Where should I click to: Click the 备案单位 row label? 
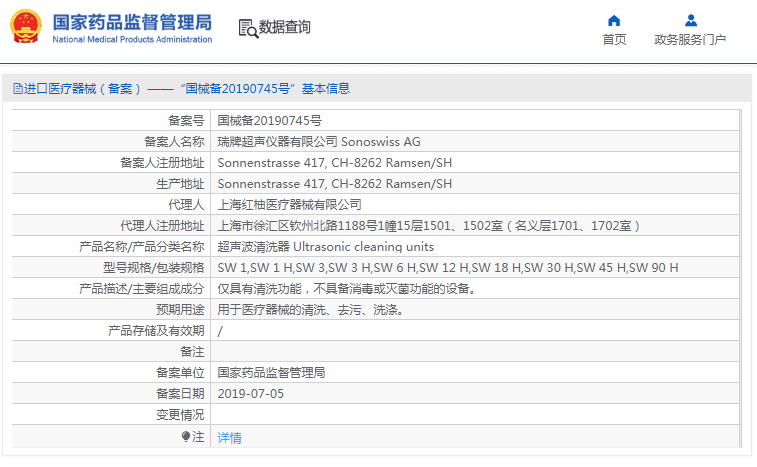[x=180, y=373]
